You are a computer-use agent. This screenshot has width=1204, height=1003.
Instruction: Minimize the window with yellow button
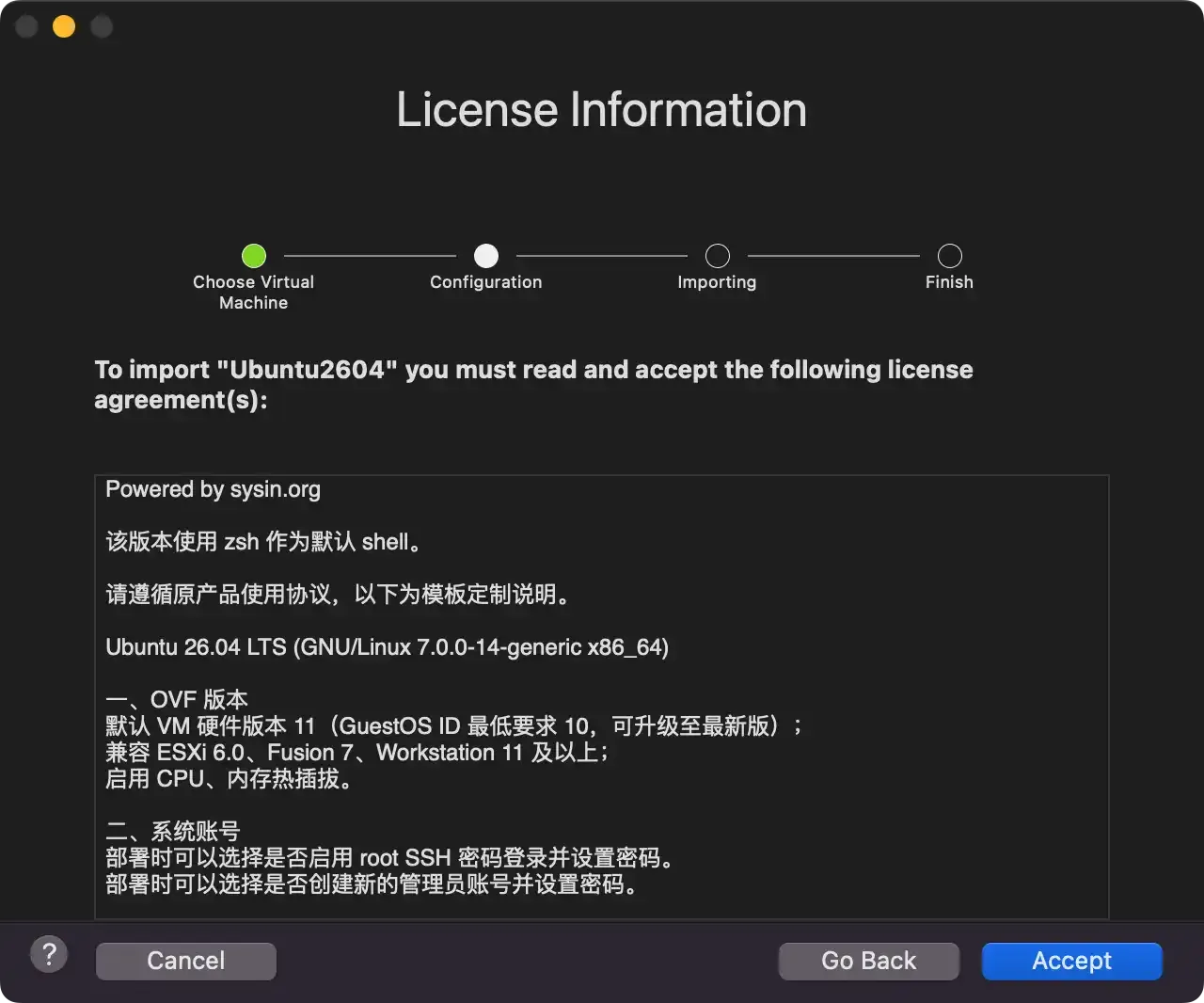pyautogui.click(x=64, y=26)
